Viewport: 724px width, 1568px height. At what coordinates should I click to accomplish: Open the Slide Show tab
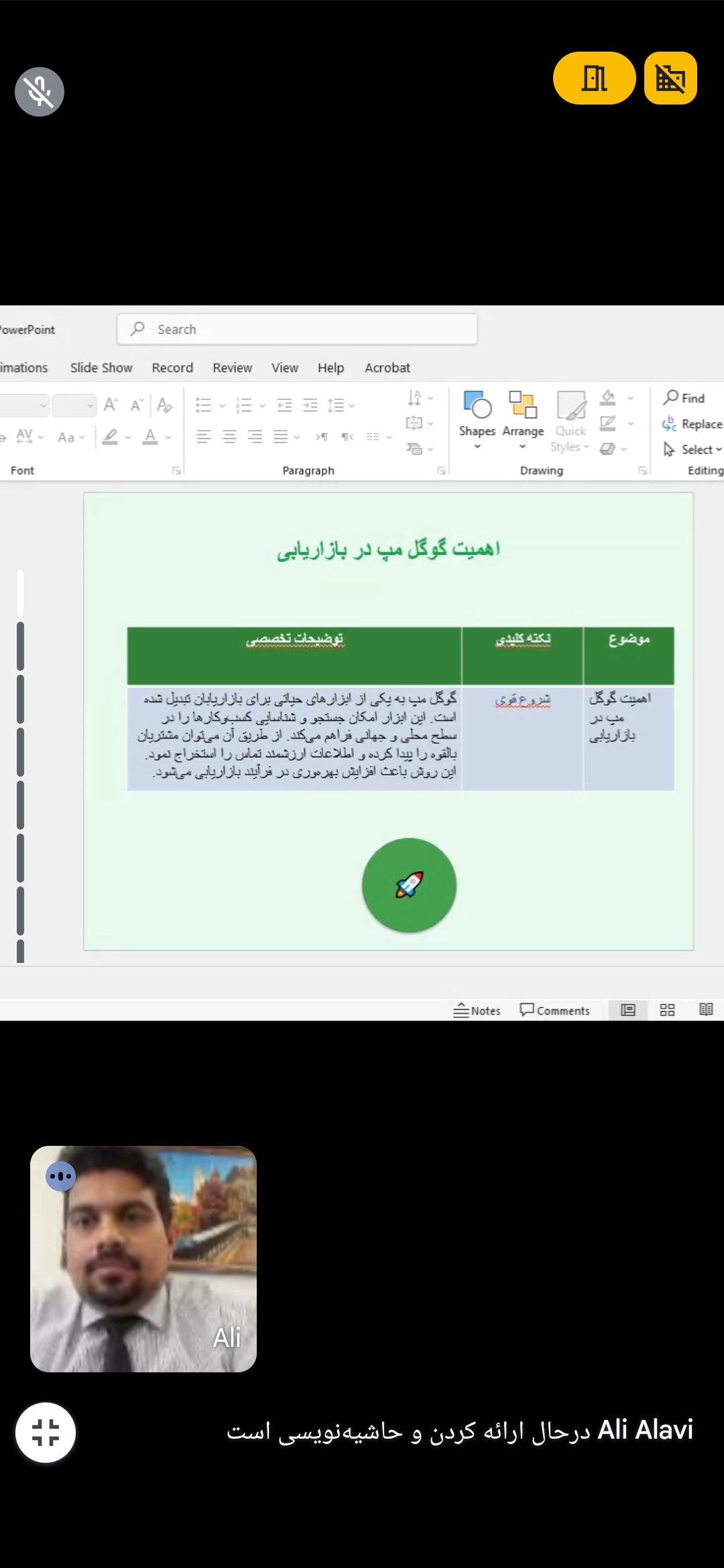[101, 368]
